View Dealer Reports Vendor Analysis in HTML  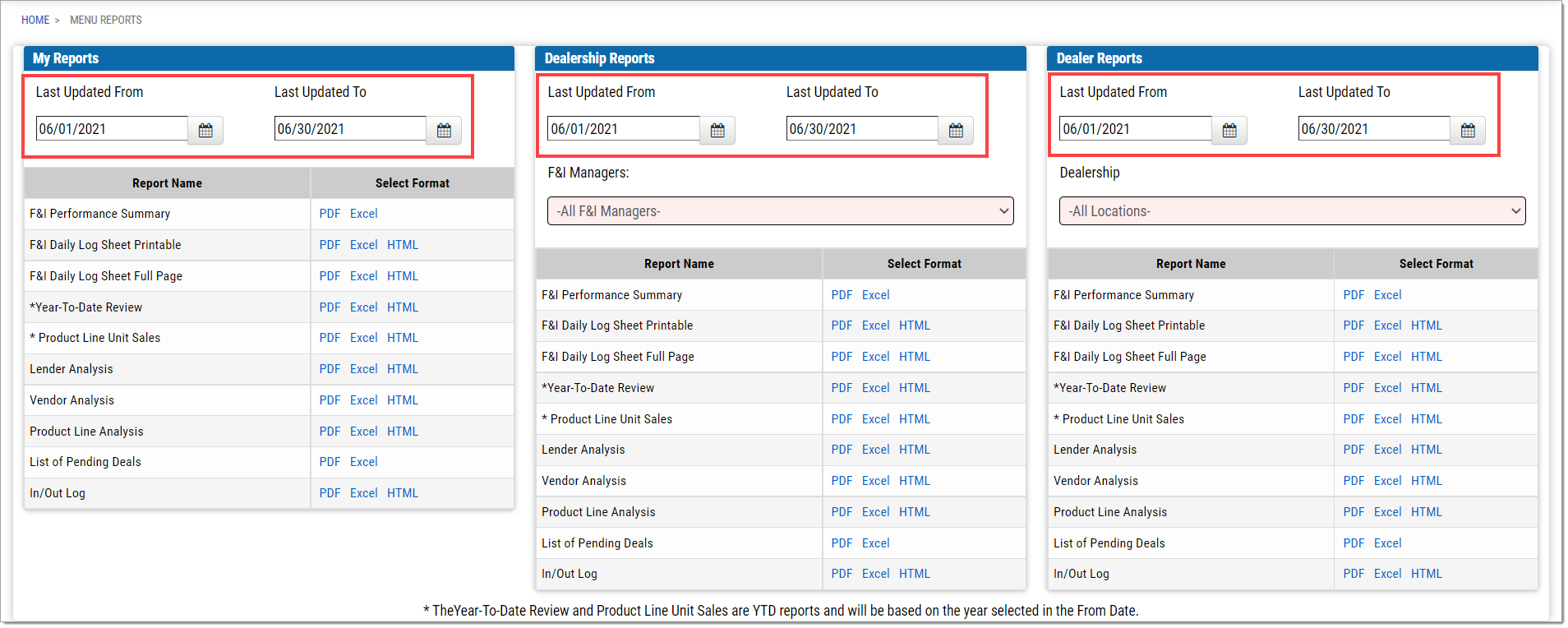1427,481
